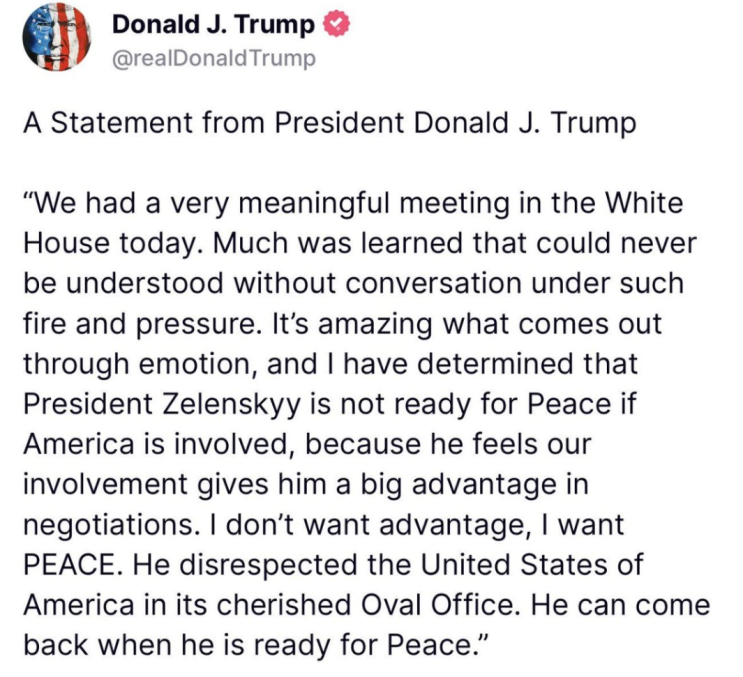
Task: Click the closing line 'back when he is ready'
Action: [x=177, y=647]
